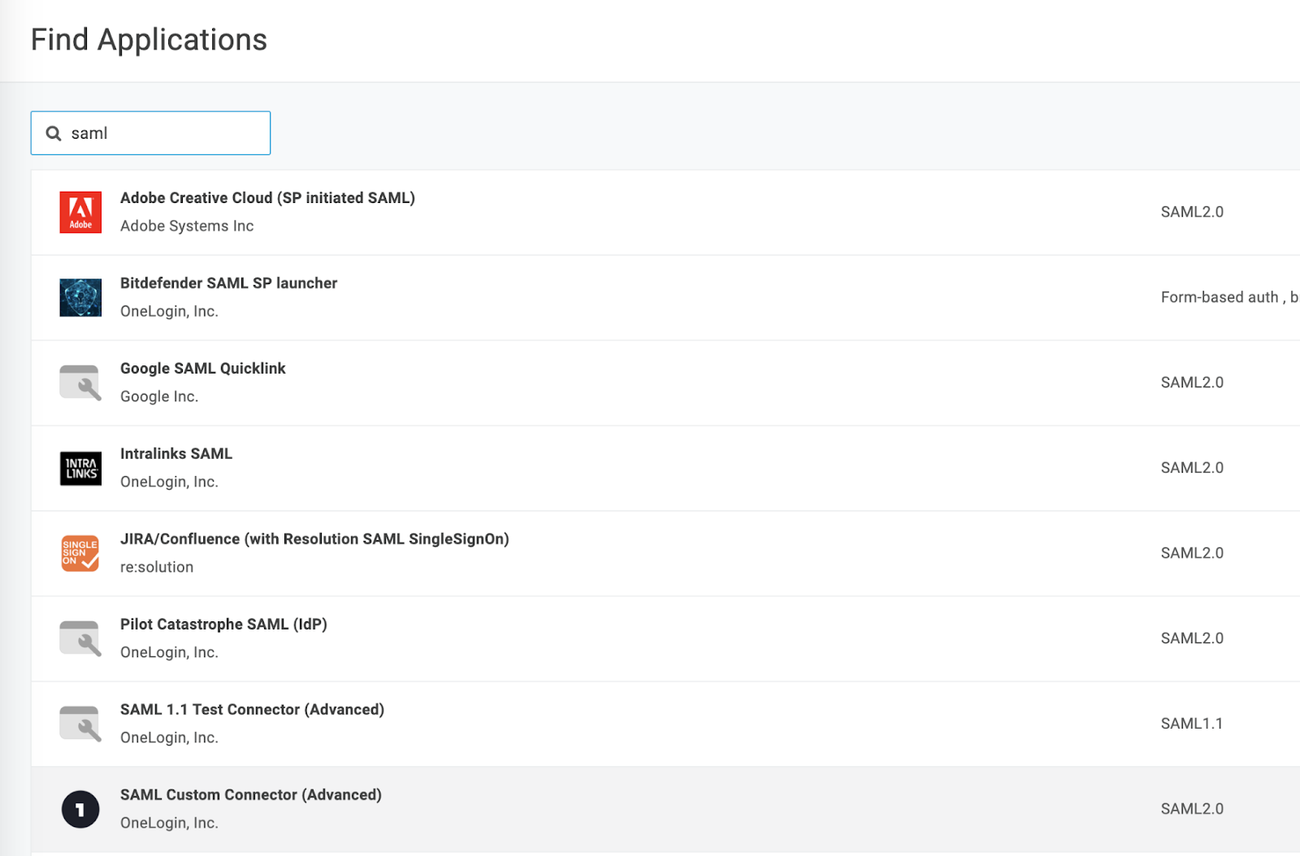Click OneLogin, Inc. under Pilot Catastrophe SAML

point(169,652)
